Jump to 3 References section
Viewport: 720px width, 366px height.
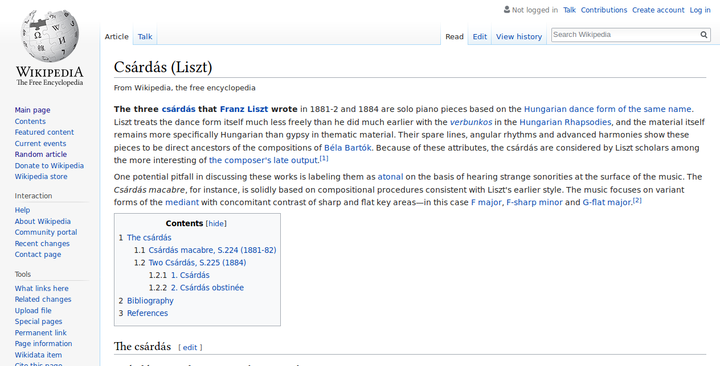pos(143,313)
